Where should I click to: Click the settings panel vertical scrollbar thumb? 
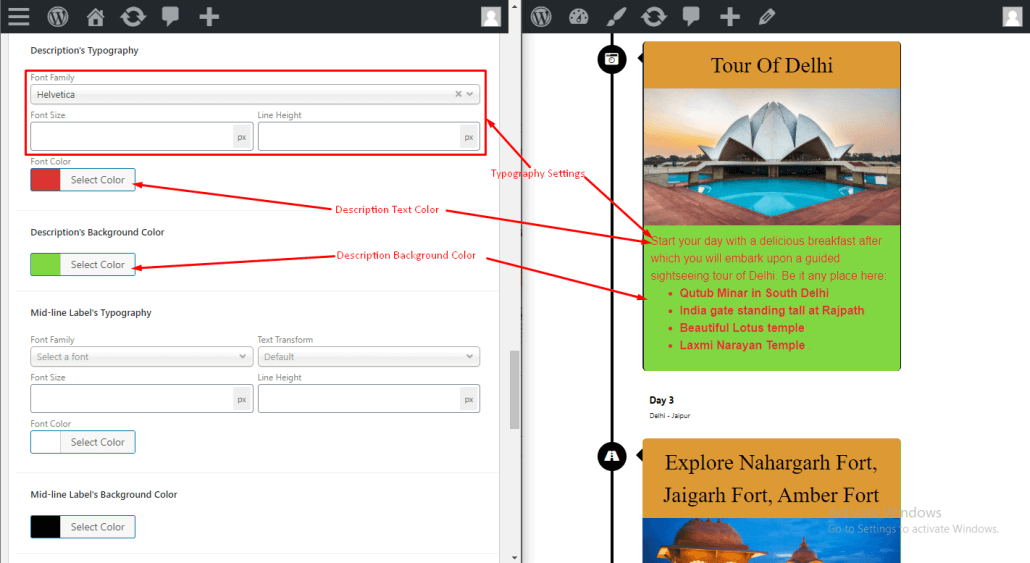[514, 390]
